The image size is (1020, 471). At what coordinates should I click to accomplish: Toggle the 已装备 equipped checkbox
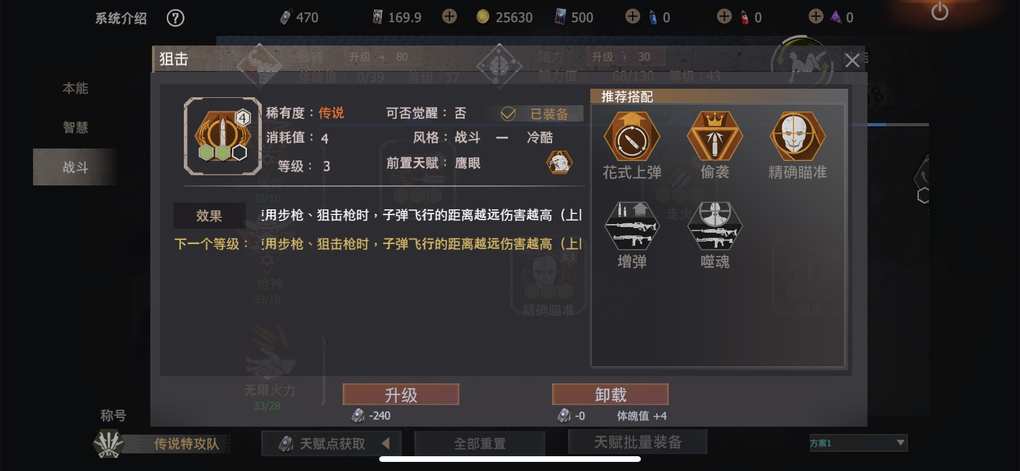coord(508,114)
